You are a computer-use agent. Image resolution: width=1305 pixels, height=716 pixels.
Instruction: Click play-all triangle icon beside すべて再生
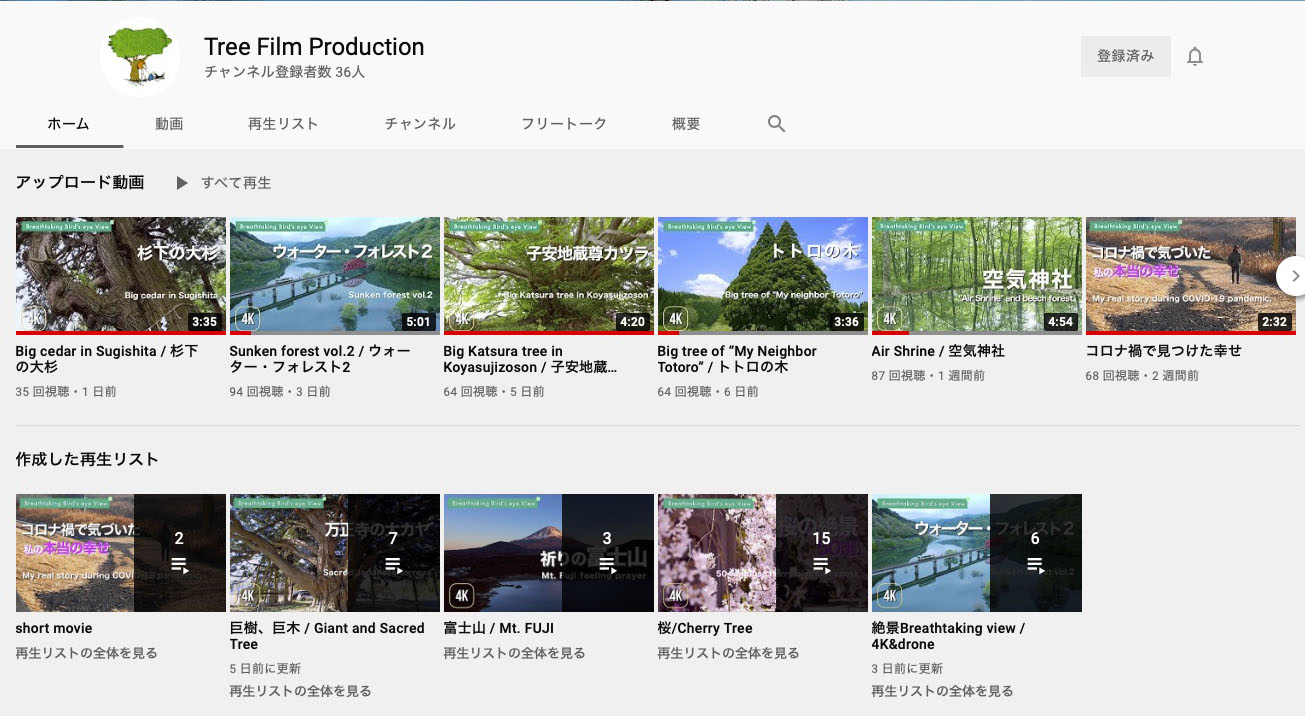coord(181,183)
